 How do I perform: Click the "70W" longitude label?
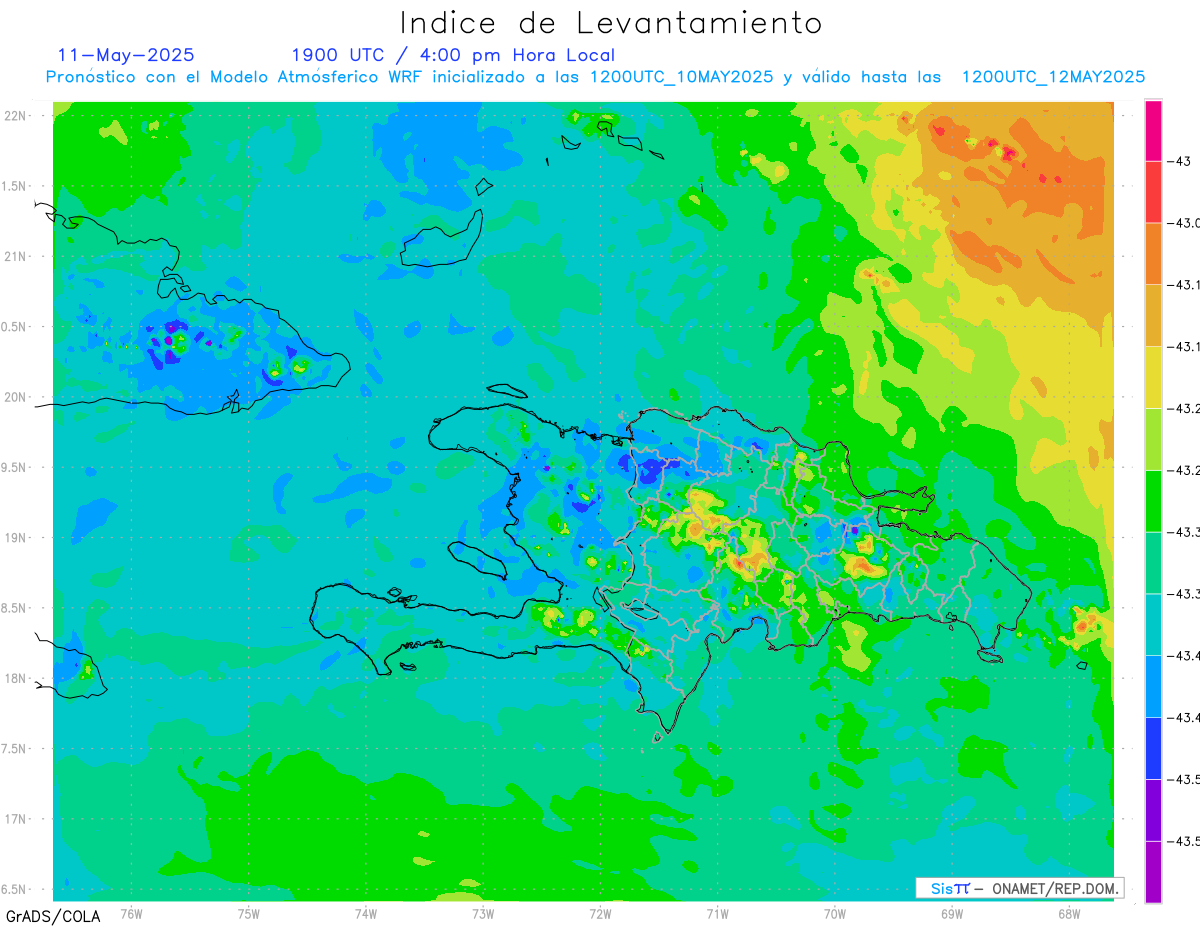835,914
